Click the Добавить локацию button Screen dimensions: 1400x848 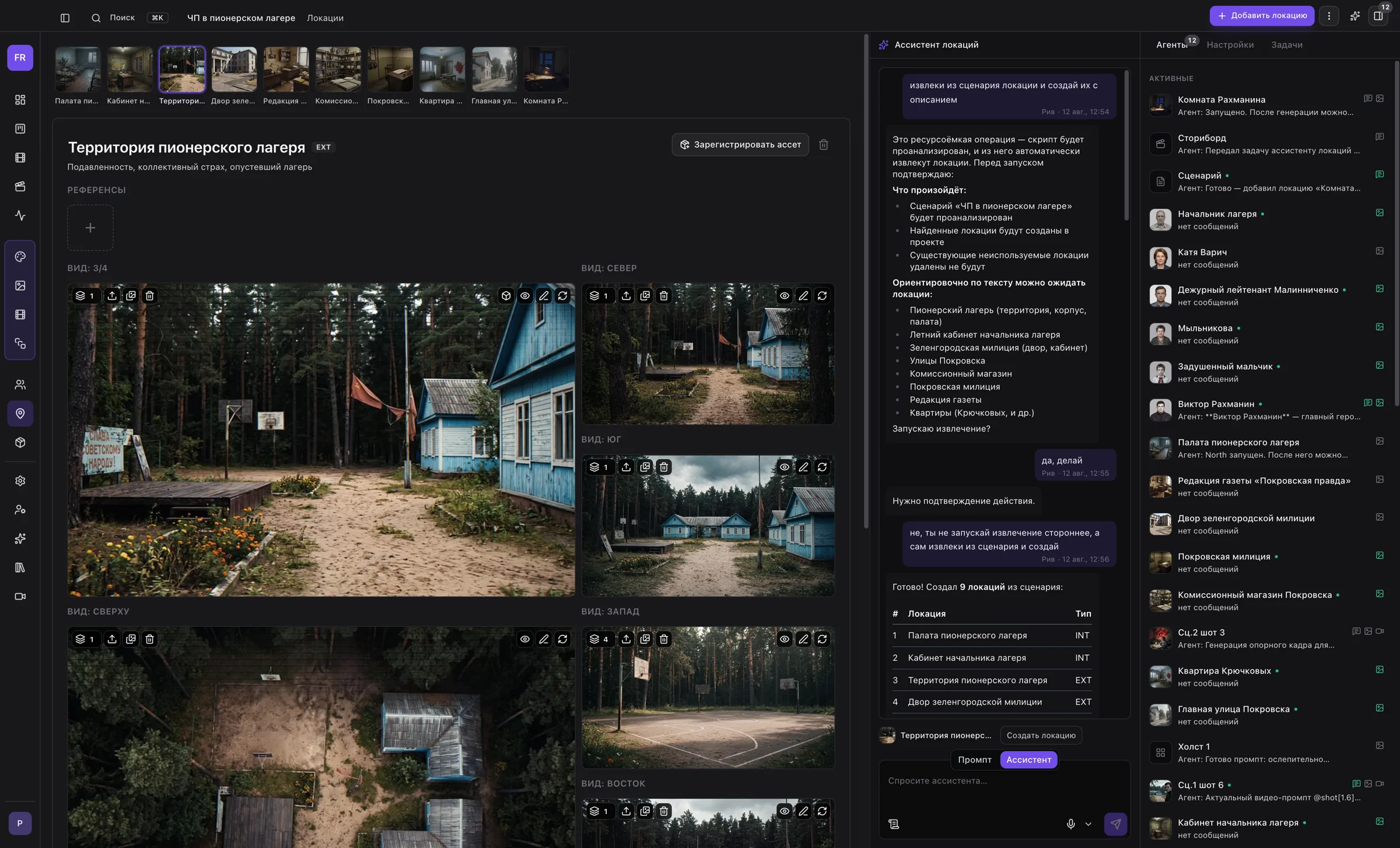(1261, 16)
